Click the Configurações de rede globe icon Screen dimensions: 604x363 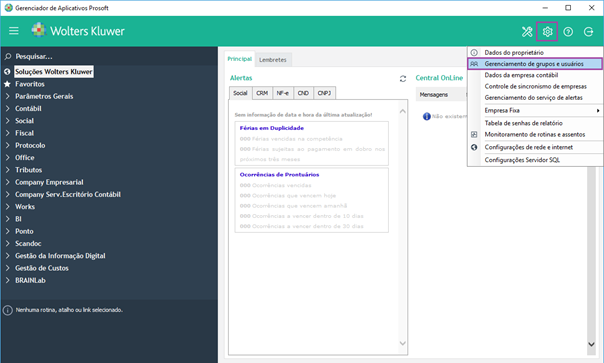click(474, 147)
